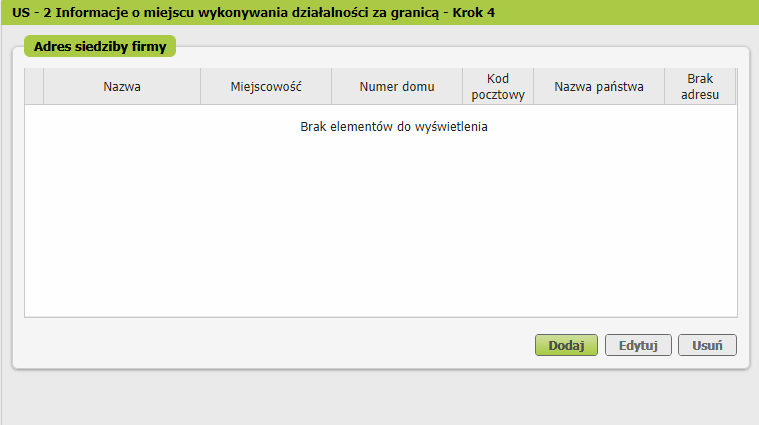This screenshot has height=425, width=759.
Task: Click the empty selector column header
Action: [x=34, y=87]
